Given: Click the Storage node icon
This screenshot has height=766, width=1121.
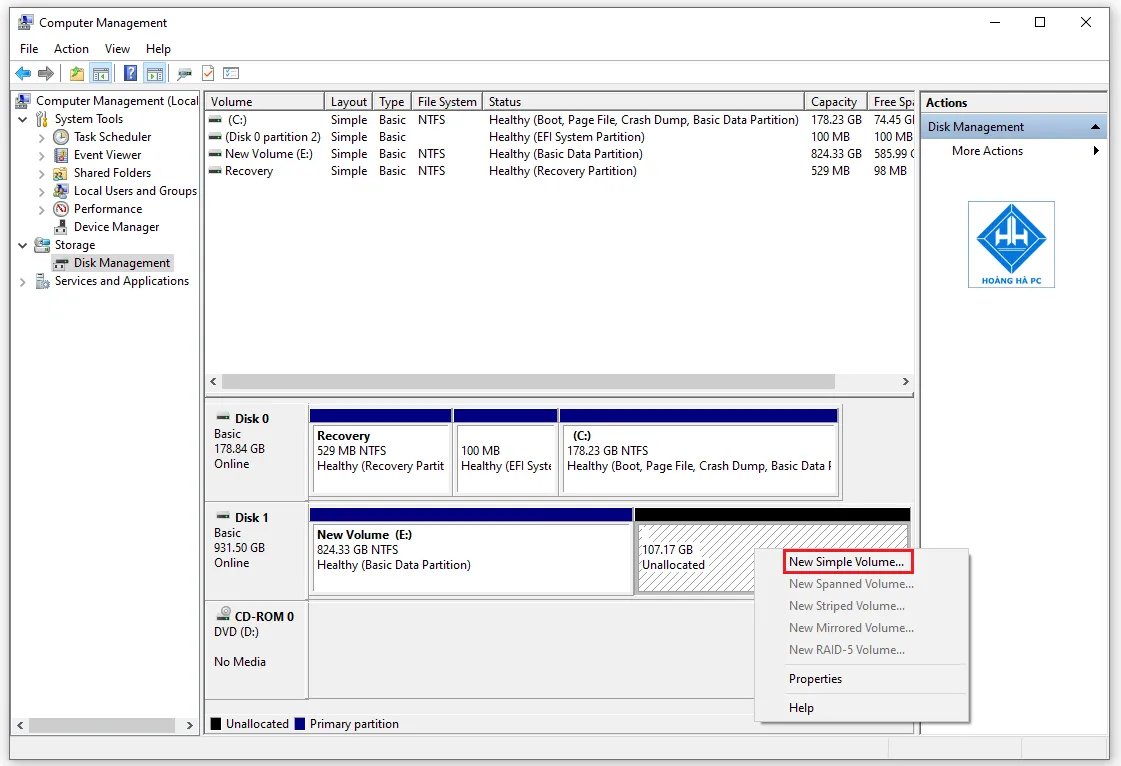Looking at the screenshot, I should (x=42, y=245).
